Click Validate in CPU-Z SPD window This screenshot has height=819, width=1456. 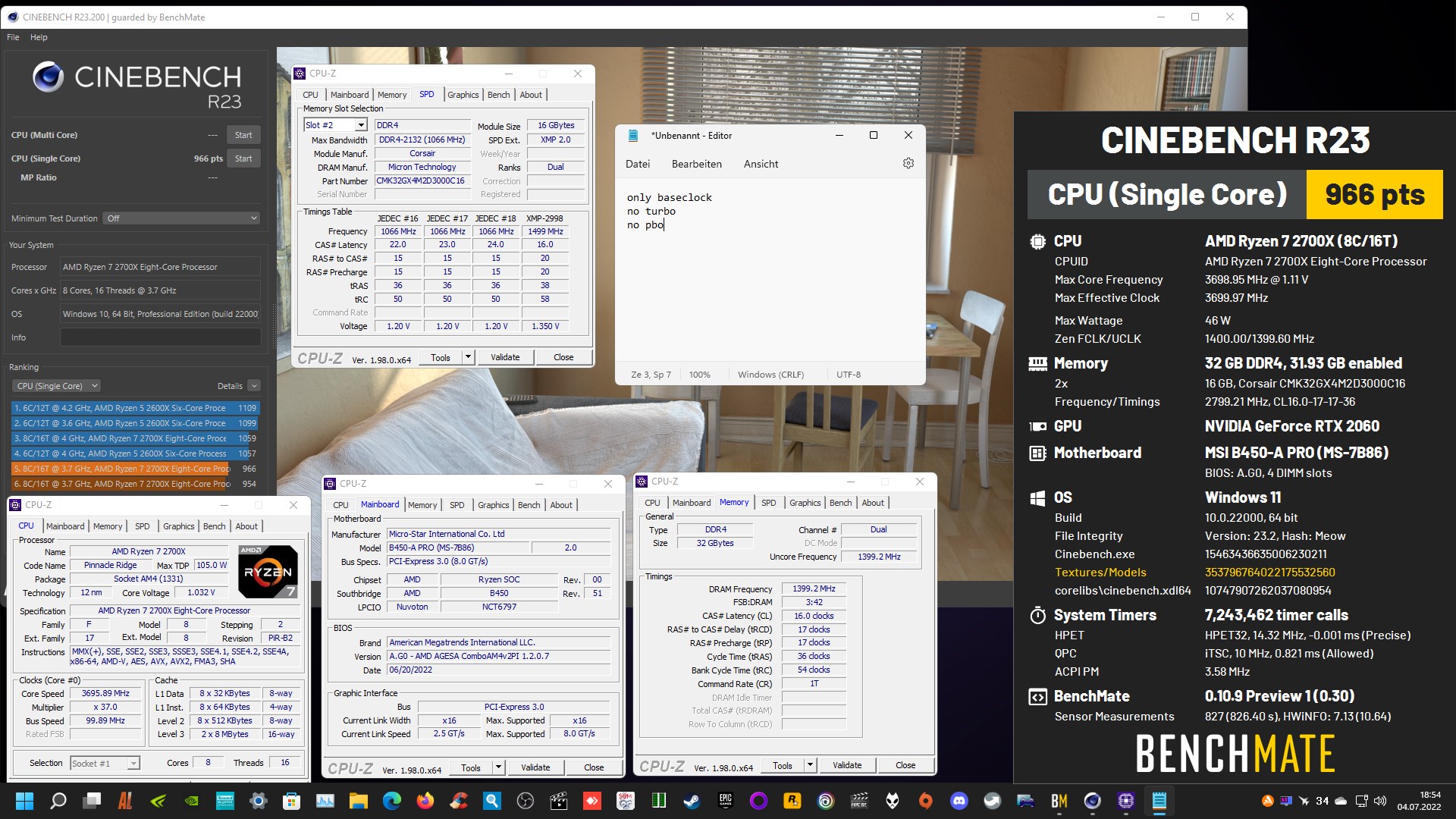[505, 357]
